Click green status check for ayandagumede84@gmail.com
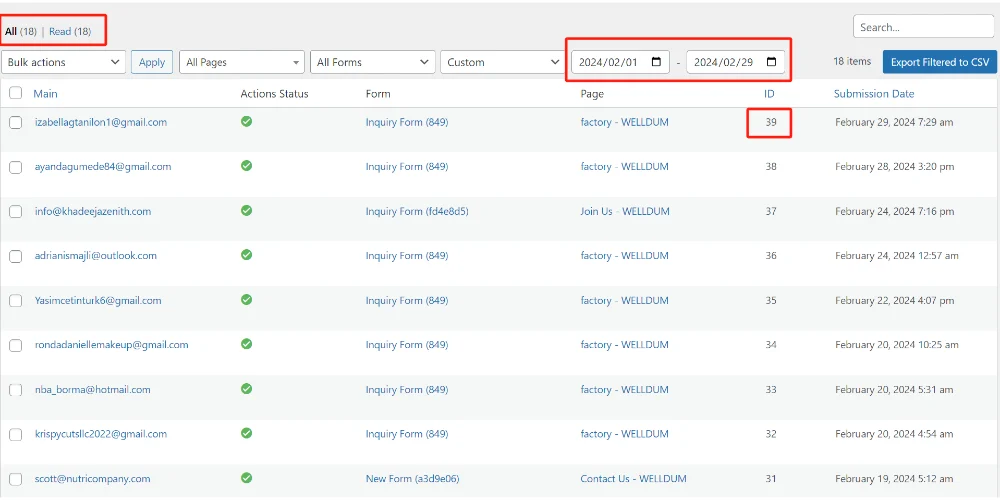 pos(246,166)
